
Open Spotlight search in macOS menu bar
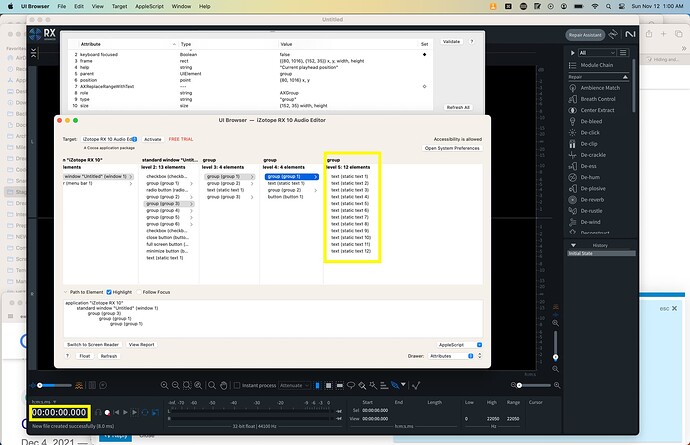pyautogui.click(x=608, y=7)
